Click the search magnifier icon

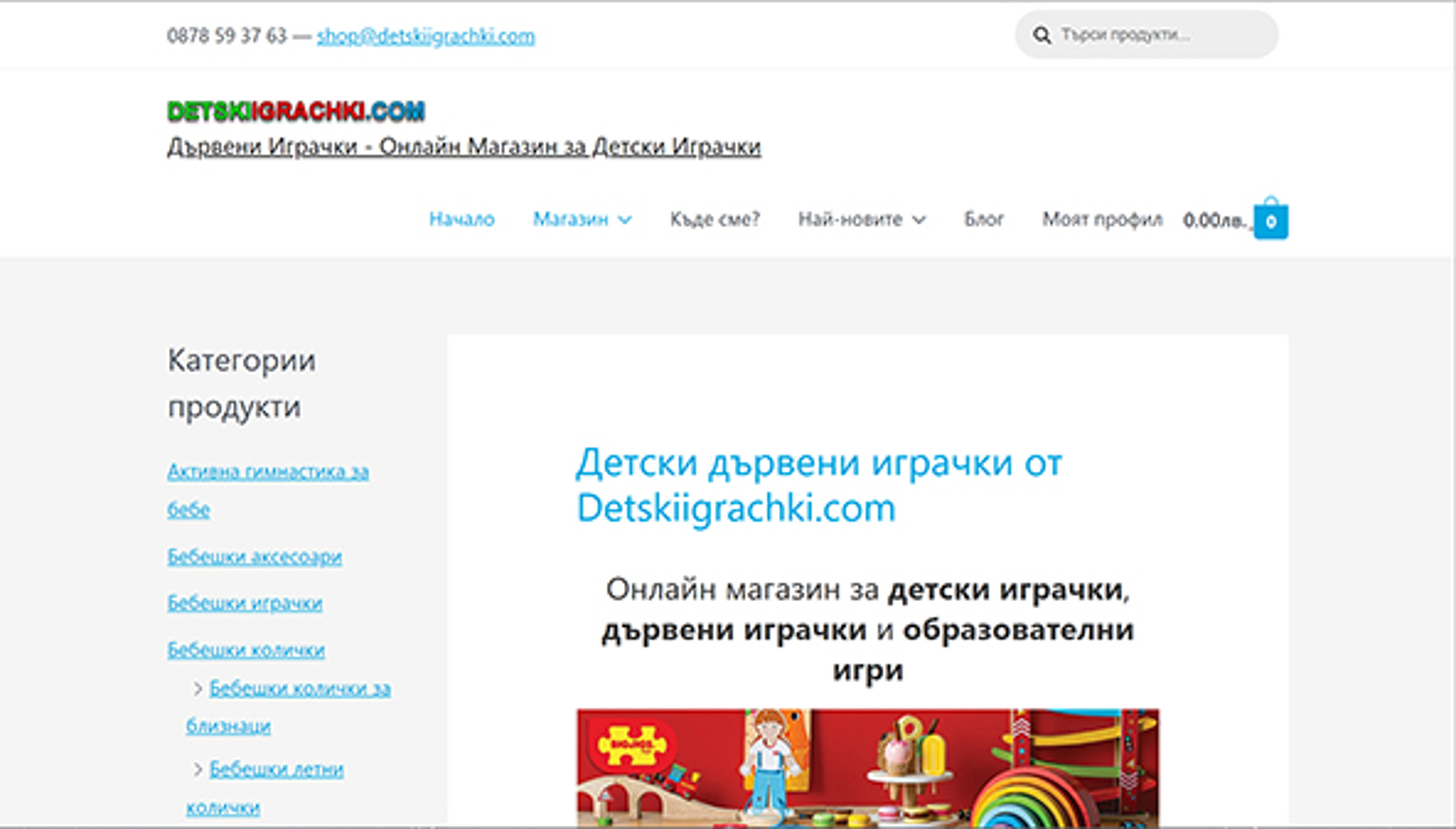1042,36
